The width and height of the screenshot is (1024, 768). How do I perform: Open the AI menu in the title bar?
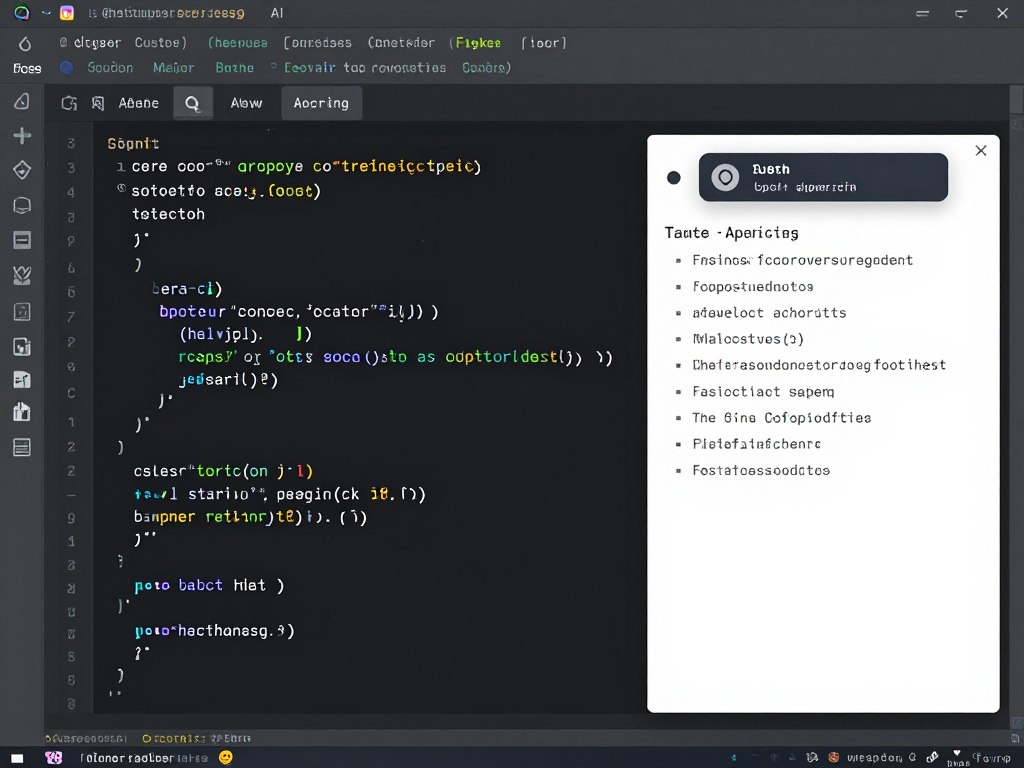tap(276, 13)
